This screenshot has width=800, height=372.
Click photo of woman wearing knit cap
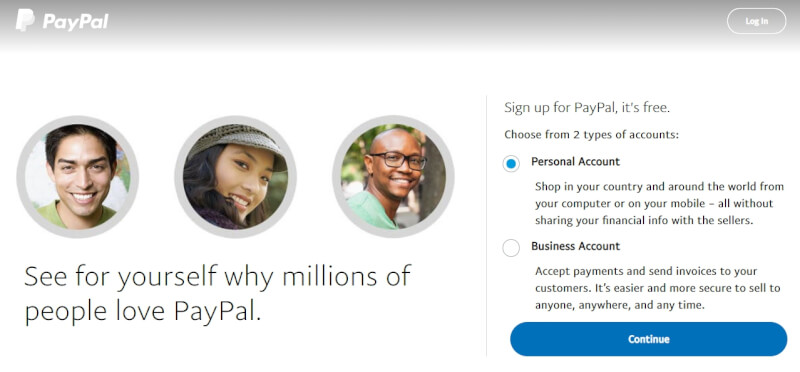tap(235, 177)
